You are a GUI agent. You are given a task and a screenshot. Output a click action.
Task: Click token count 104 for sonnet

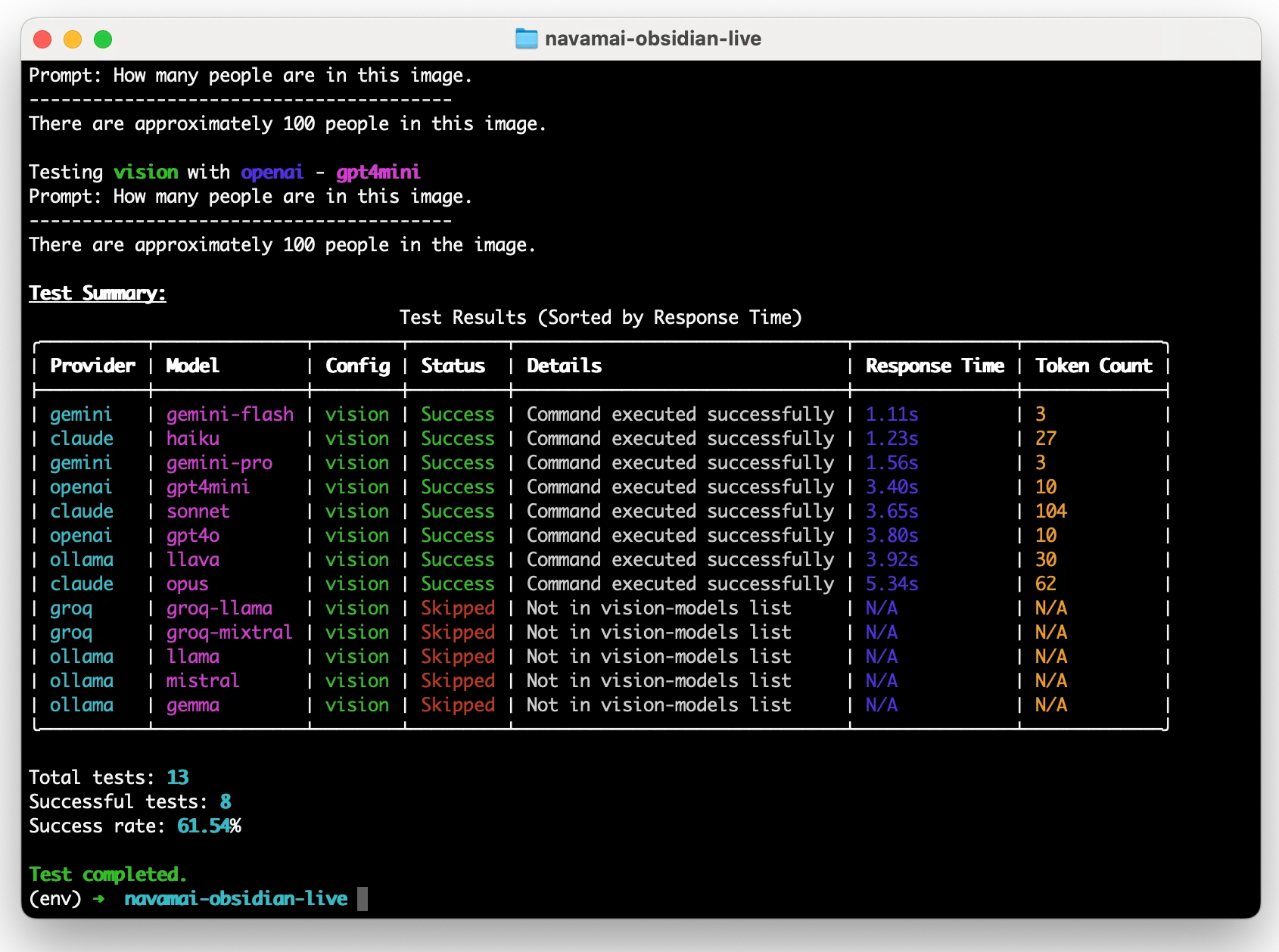(1051, 511)
